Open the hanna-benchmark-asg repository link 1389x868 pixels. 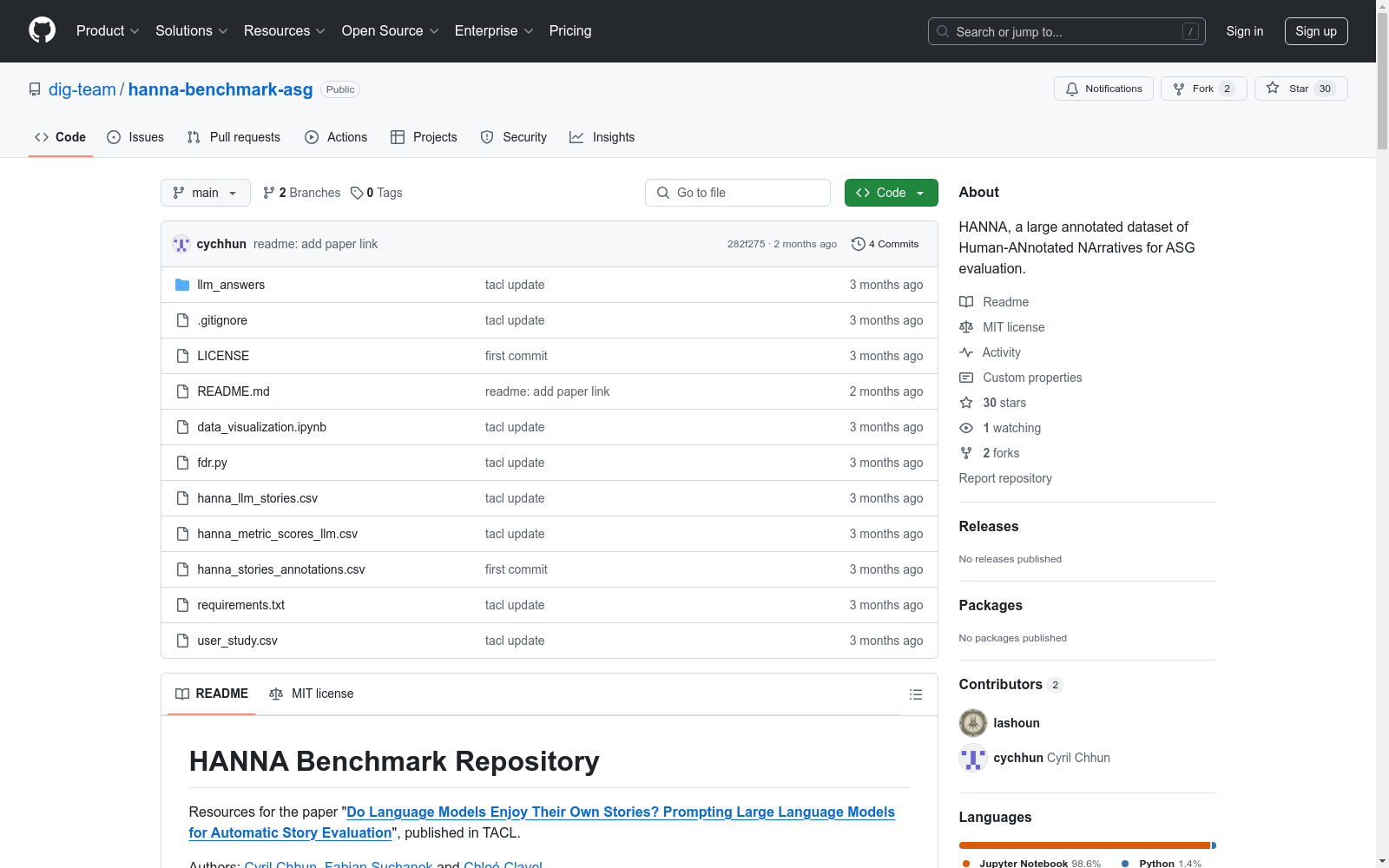point(221,89)
